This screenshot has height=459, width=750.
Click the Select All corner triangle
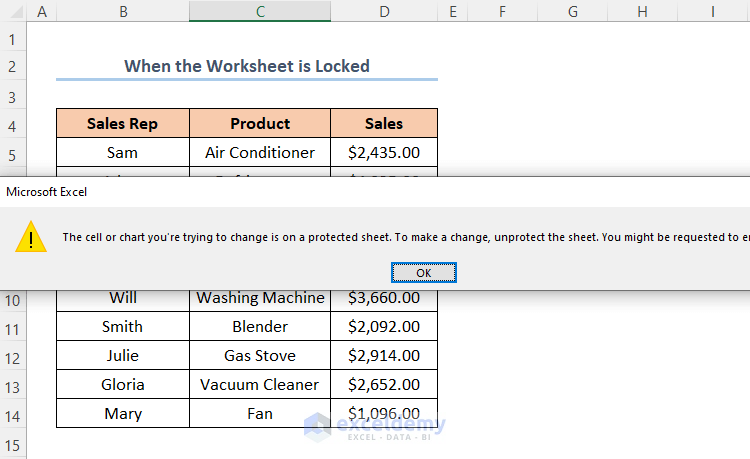click(x=13, y=11)
